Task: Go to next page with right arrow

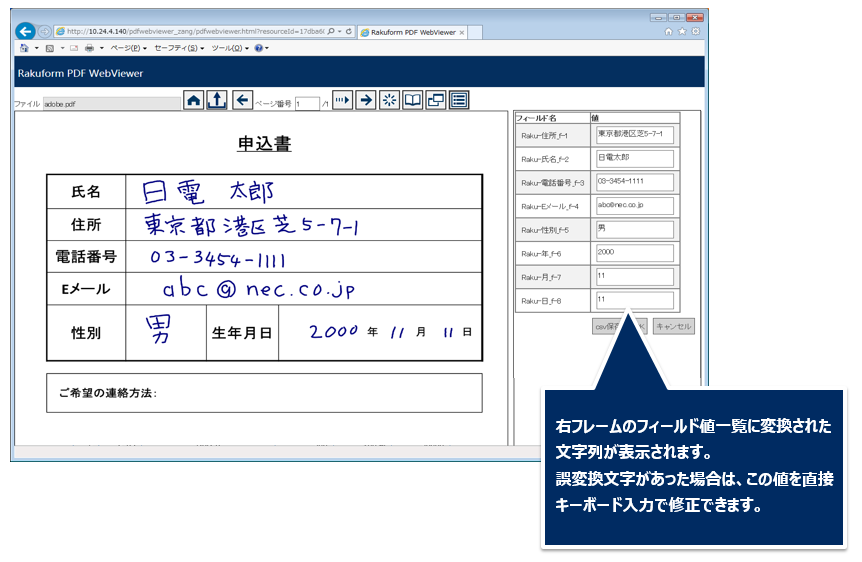Action: (366, 100)
